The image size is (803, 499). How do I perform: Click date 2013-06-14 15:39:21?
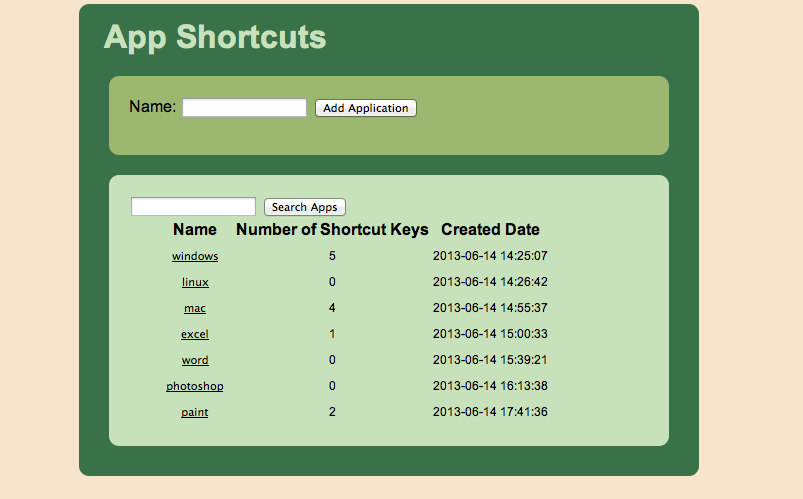point(490,360)
